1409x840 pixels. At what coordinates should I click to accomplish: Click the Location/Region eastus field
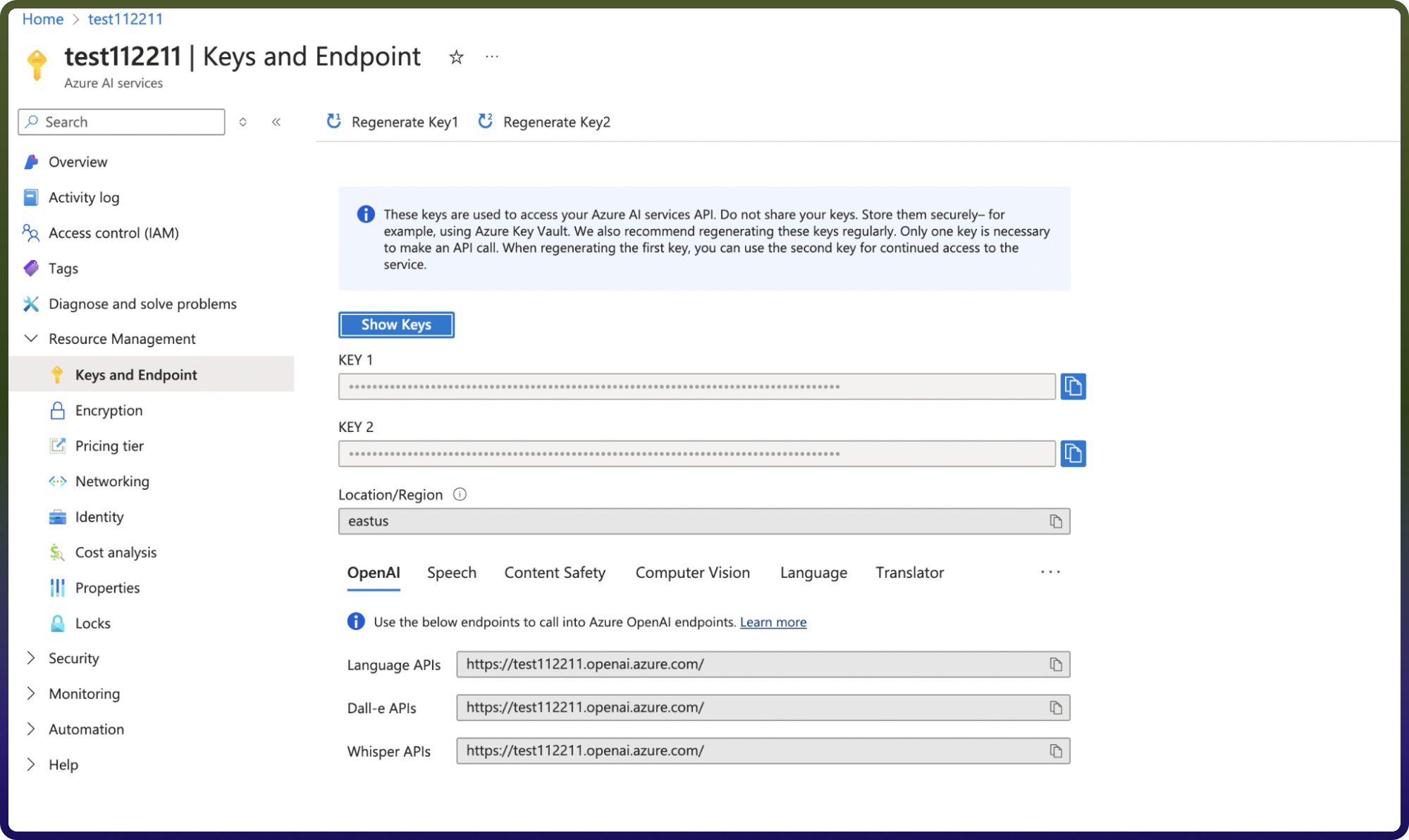click(704, 521)
